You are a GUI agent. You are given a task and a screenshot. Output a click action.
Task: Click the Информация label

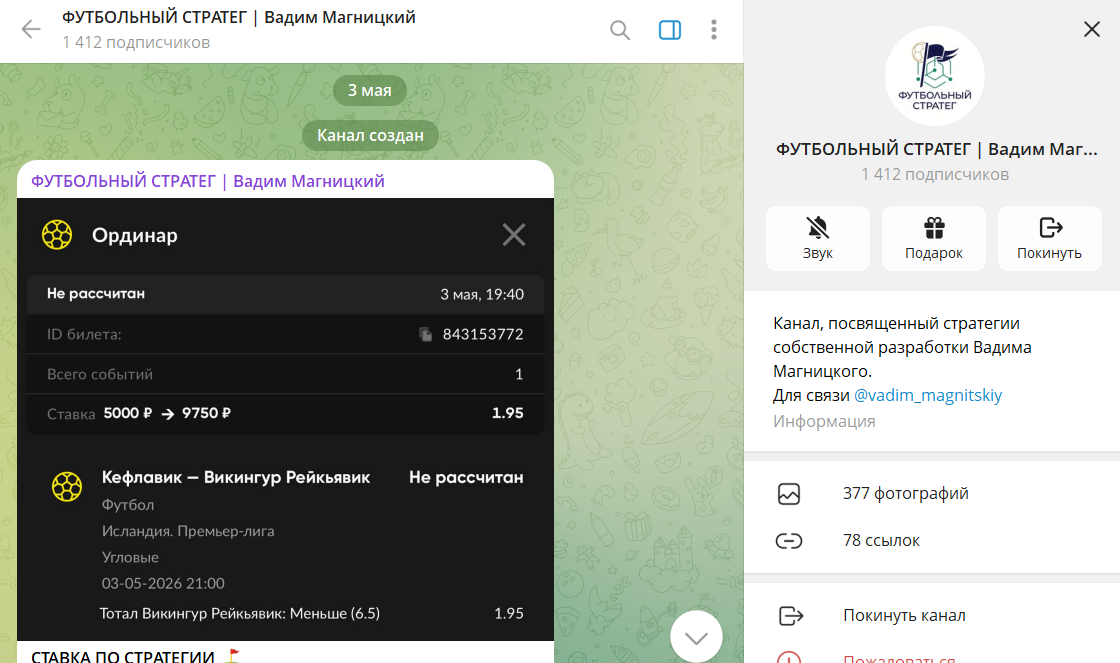[824, 422]
